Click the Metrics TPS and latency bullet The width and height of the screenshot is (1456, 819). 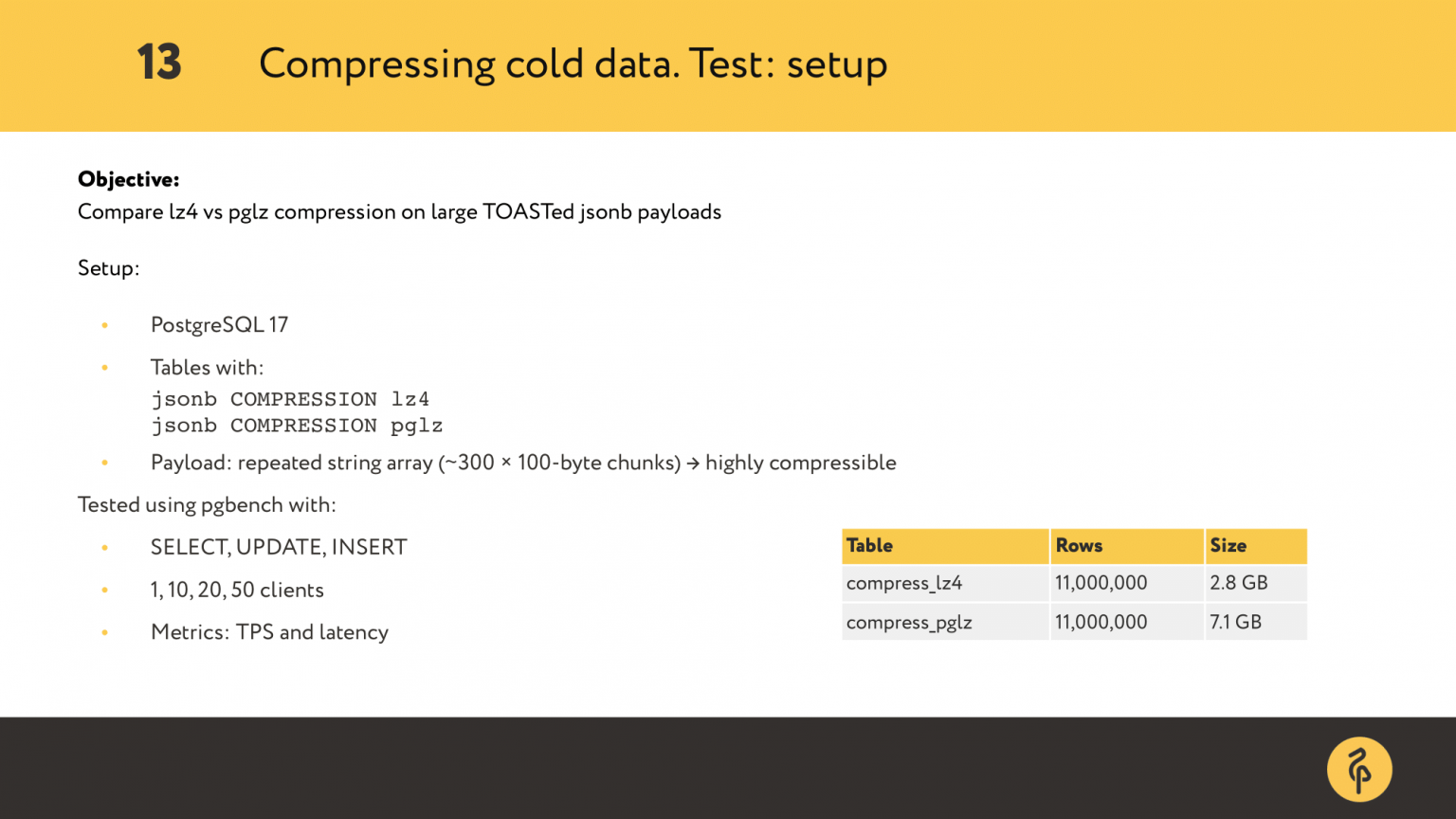point(269,632)
